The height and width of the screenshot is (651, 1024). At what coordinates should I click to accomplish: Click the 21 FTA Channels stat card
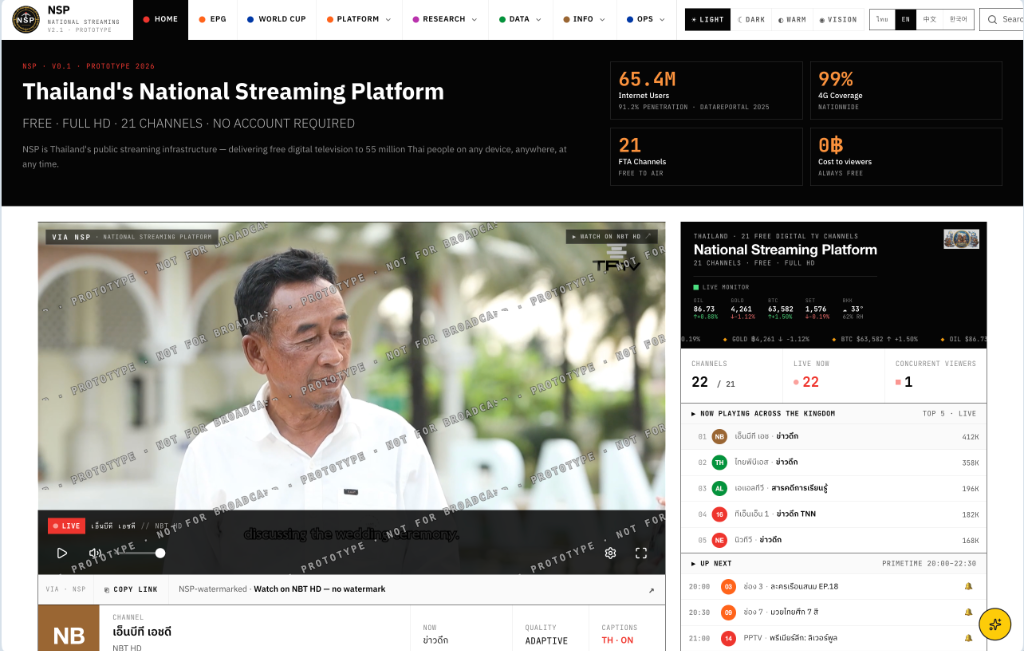click(x=706, y=157)
